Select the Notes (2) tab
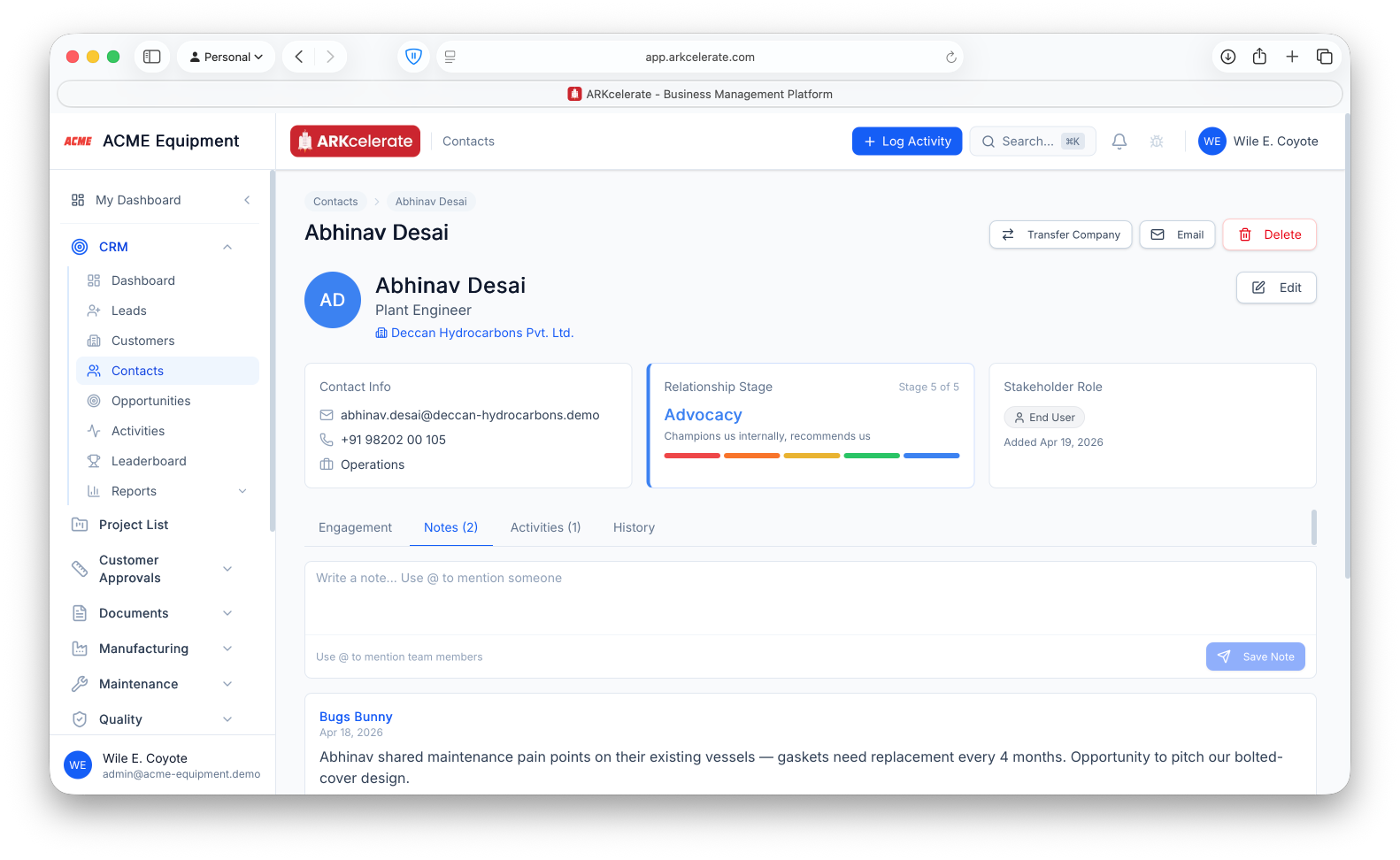This screenshot has width=1400, height=860. click(x=450, y=527)
